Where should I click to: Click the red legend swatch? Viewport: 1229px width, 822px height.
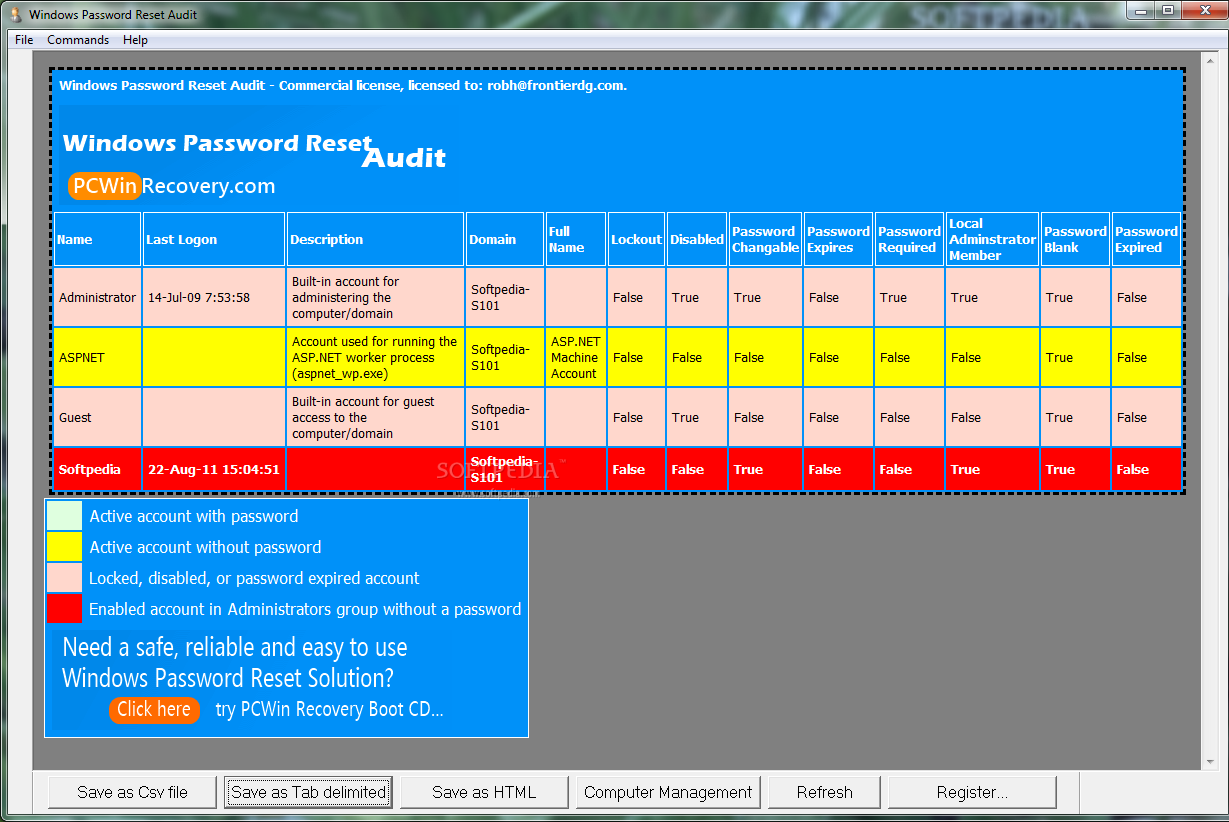64,609
